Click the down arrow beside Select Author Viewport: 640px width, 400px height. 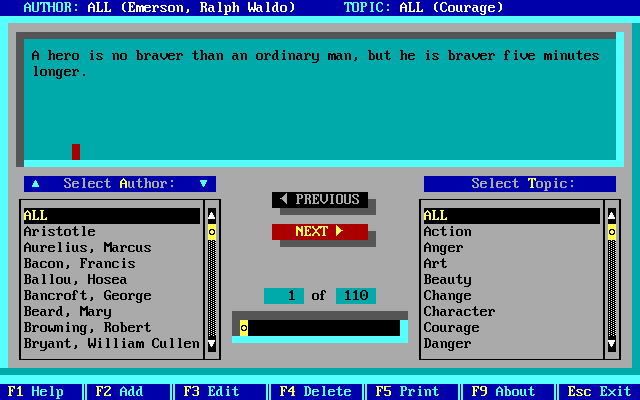pos(203,184)
